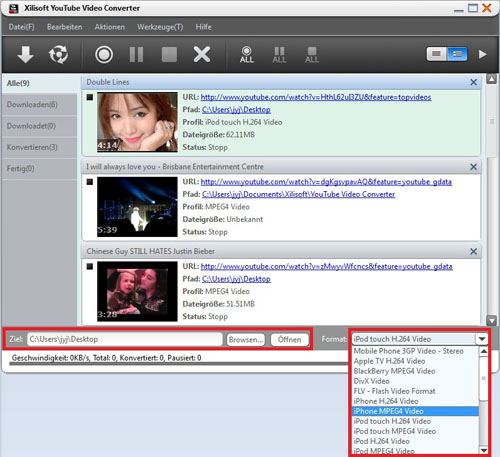Click the download and convert toolbar icon
500x457 pixels.
tap(58, 55)
